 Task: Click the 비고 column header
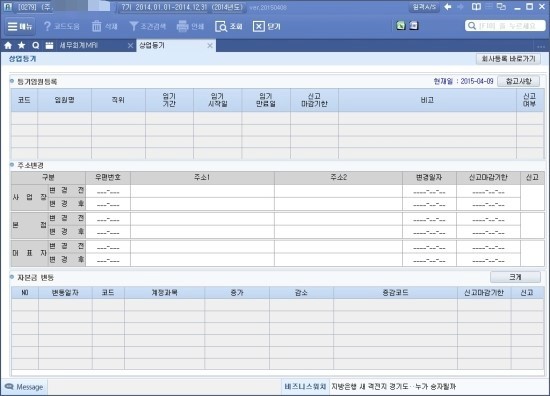(x=427, y=100)
